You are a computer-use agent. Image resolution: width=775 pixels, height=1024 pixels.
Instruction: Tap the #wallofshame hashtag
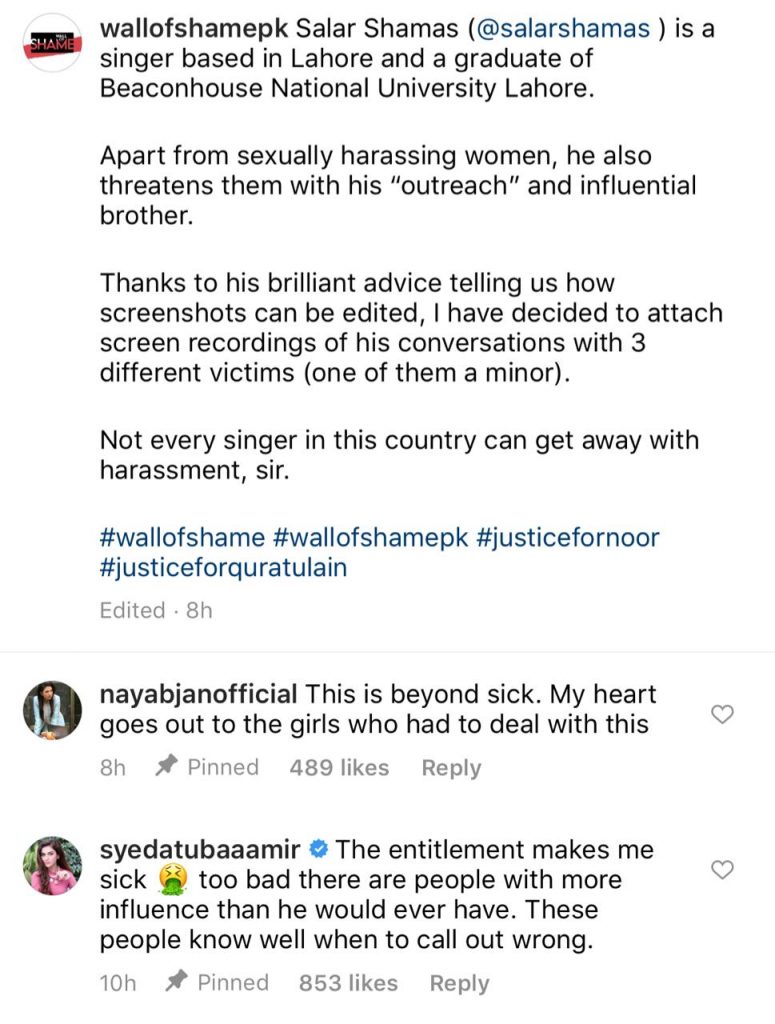pyautogui.click(x=182, y=537)
